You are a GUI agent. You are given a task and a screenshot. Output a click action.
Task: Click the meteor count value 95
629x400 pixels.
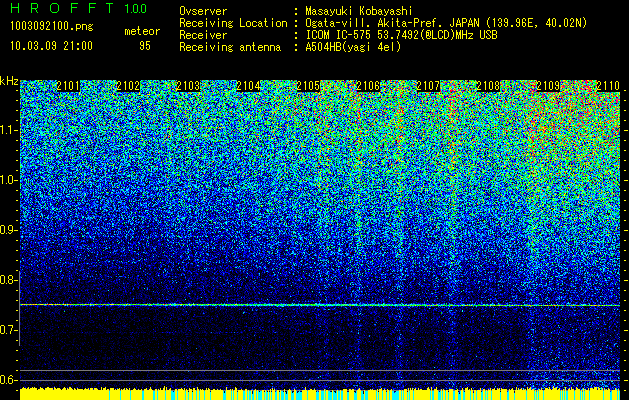[x=145, y=46]
